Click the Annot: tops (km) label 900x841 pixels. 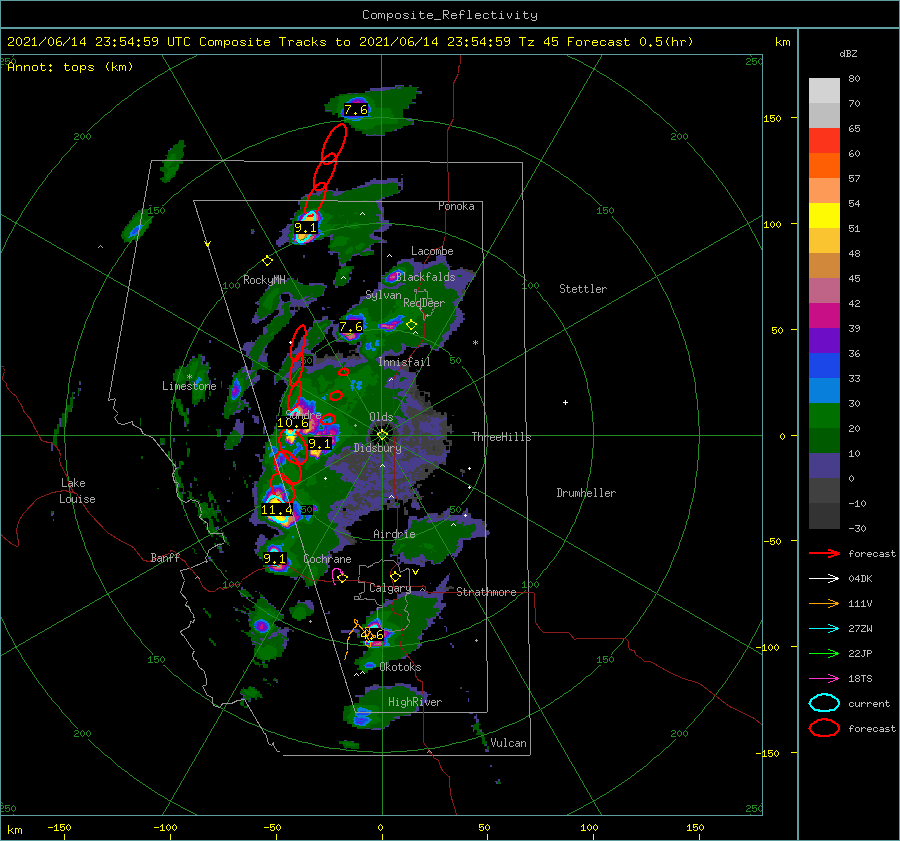tap(70, 67)
